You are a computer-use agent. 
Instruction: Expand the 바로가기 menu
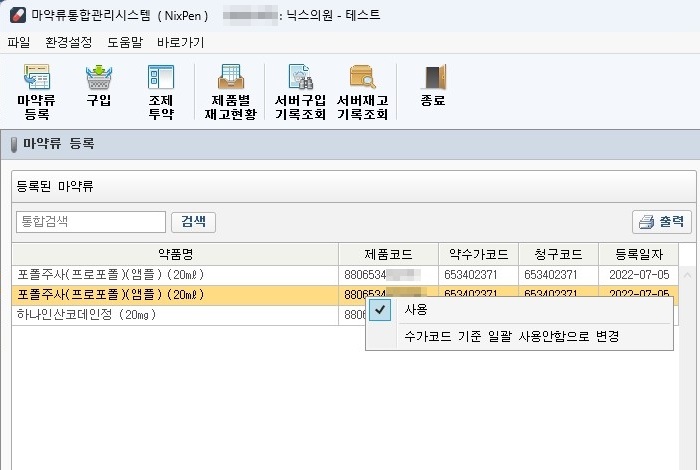pos(180,42)
